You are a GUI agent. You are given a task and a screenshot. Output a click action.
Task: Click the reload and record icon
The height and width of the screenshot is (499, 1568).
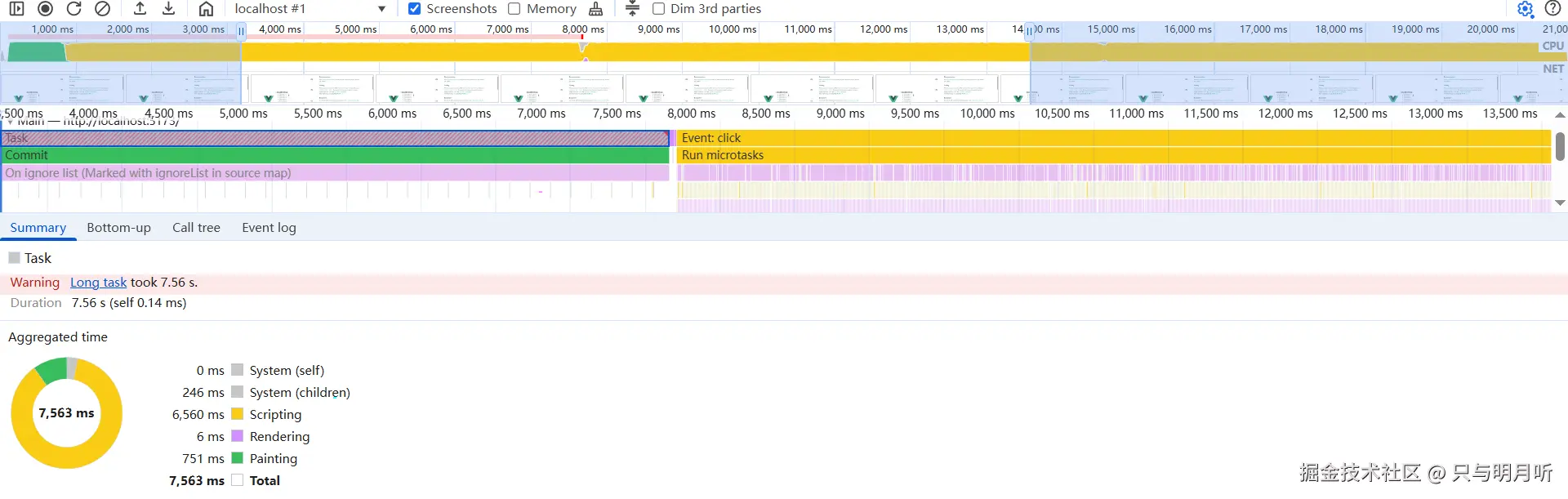[74, 9]
